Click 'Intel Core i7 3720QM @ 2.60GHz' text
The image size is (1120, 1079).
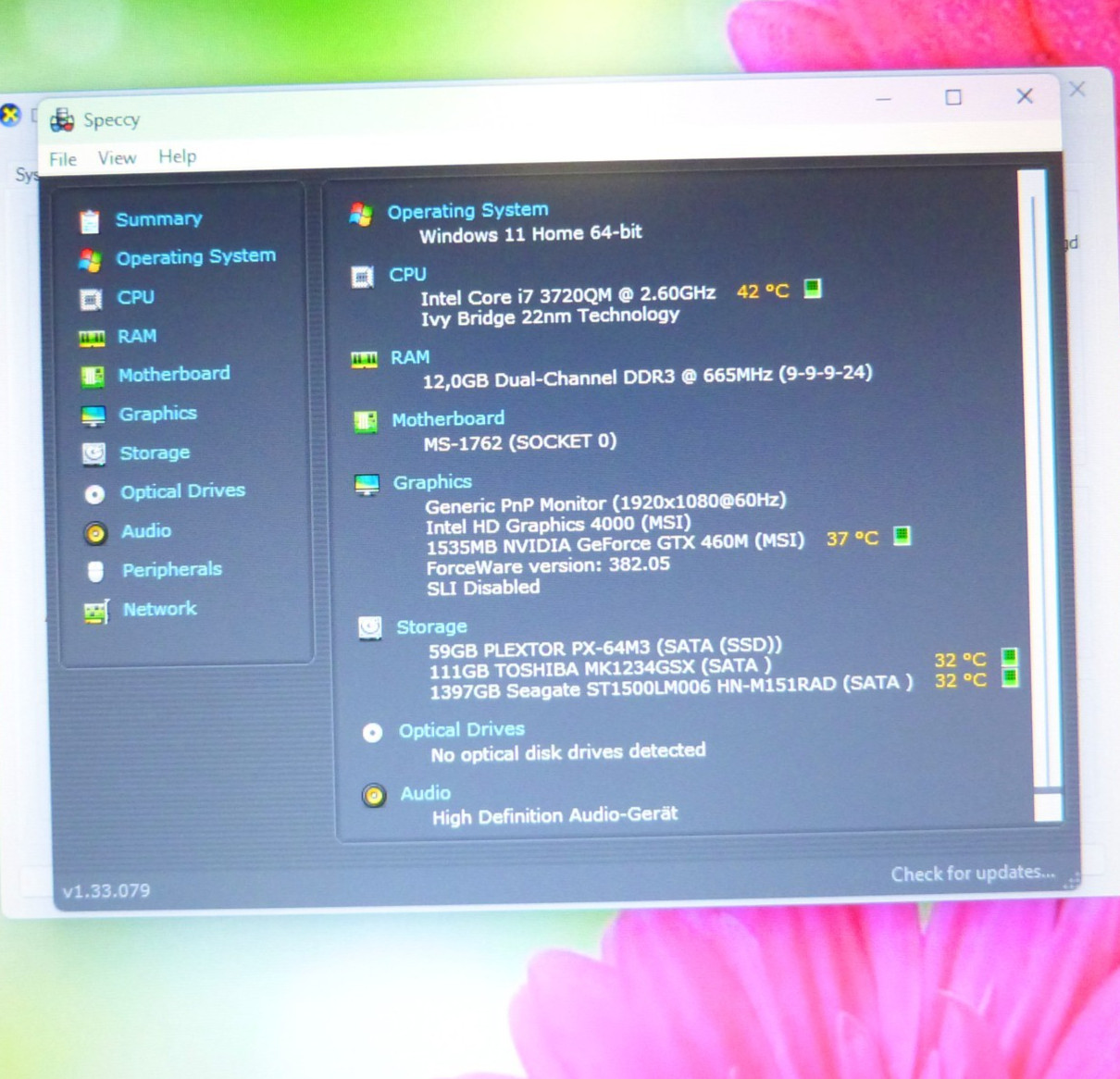(568, 295)
